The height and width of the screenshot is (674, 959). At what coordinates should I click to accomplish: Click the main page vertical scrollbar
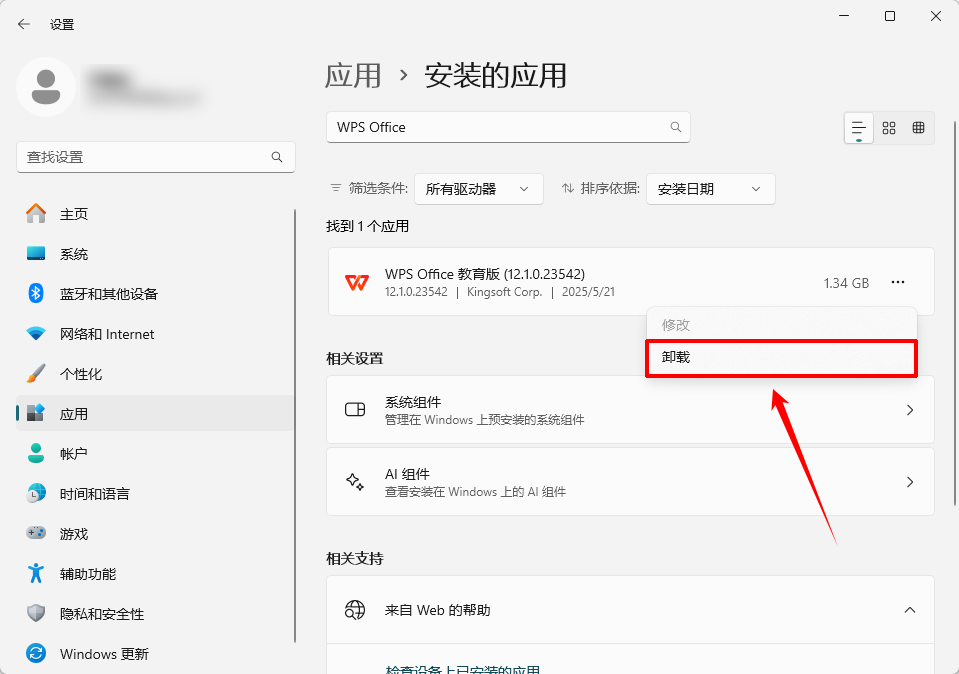(955, 313)
